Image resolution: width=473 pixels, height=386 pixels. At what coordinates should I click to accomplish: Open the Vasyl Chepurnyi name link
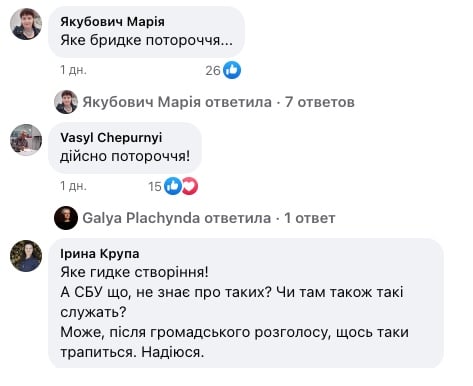pos(111,138)
